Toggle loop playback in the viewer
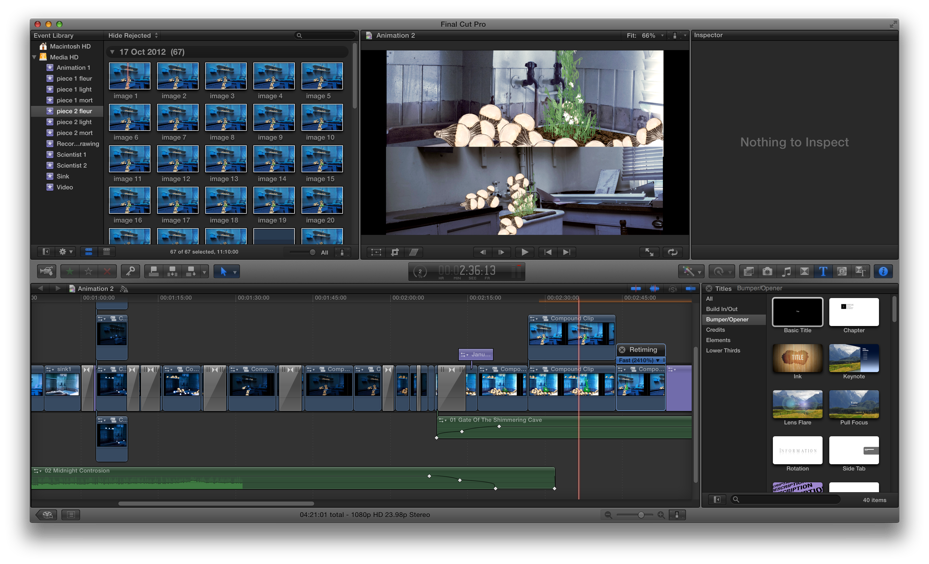The image size is (929, 564). click(x=672, y=252)
